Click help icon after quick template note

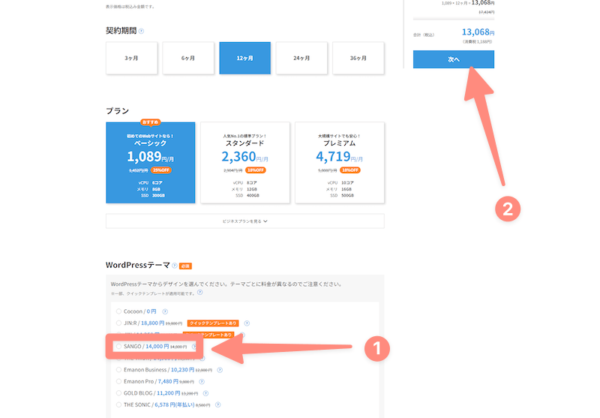click(200, 294)
